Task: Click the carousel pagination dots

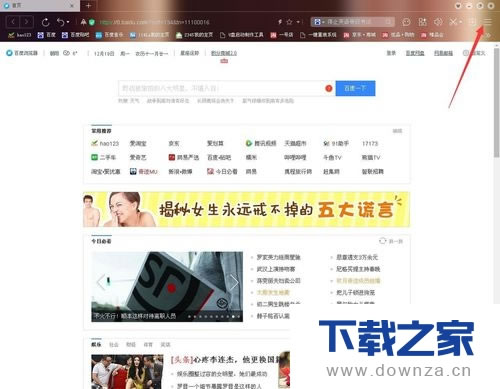Action: (214, 316)
